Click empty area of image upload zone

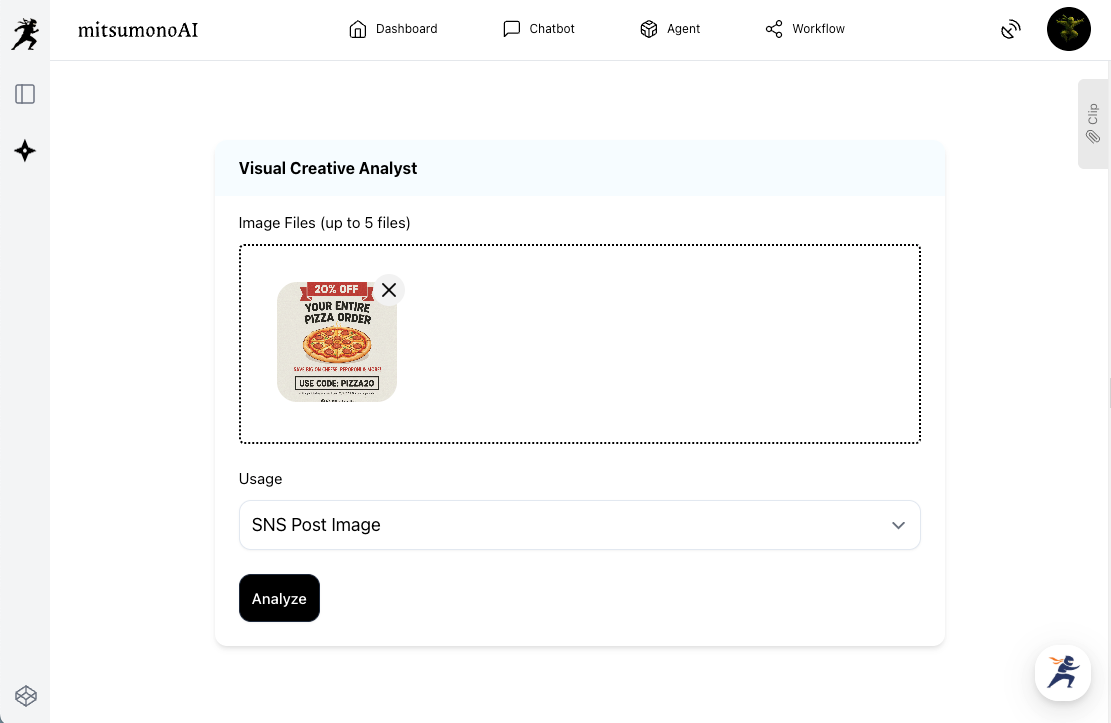(660, 345)
